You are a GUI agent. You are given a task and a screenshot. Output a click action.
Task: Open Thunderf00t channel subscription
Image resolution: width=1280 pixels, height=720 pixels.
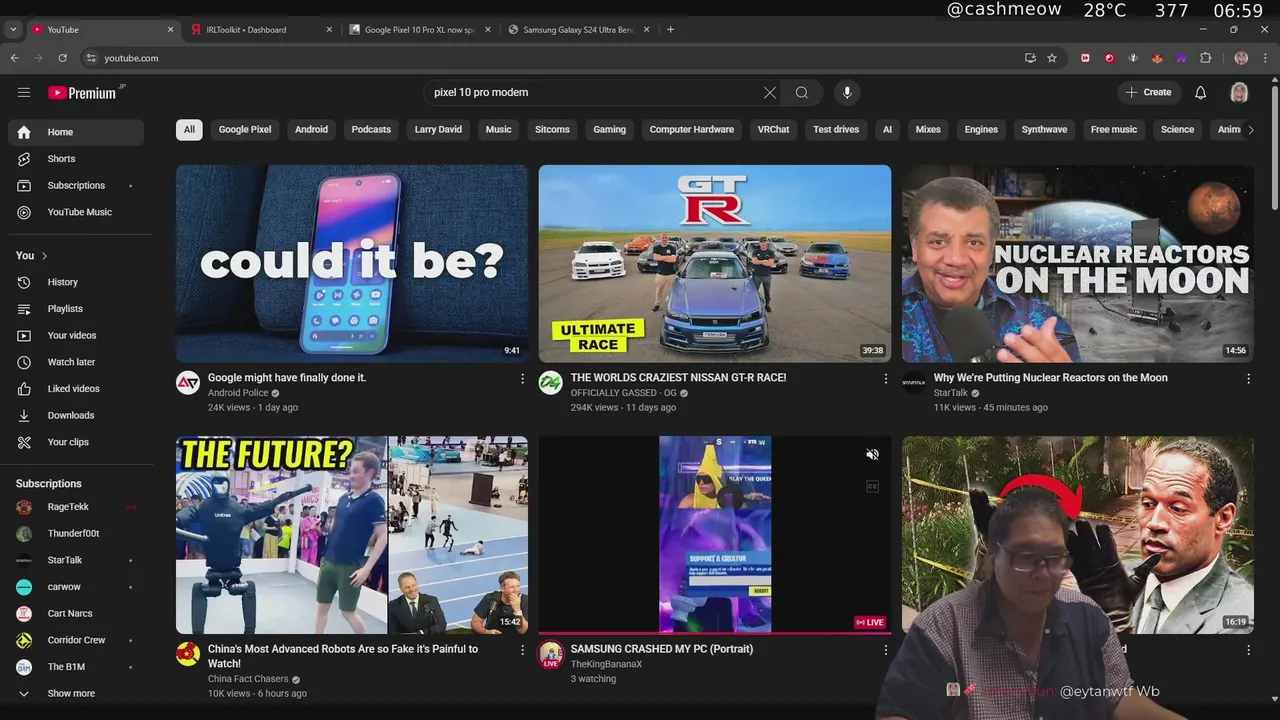click(76, 533)
